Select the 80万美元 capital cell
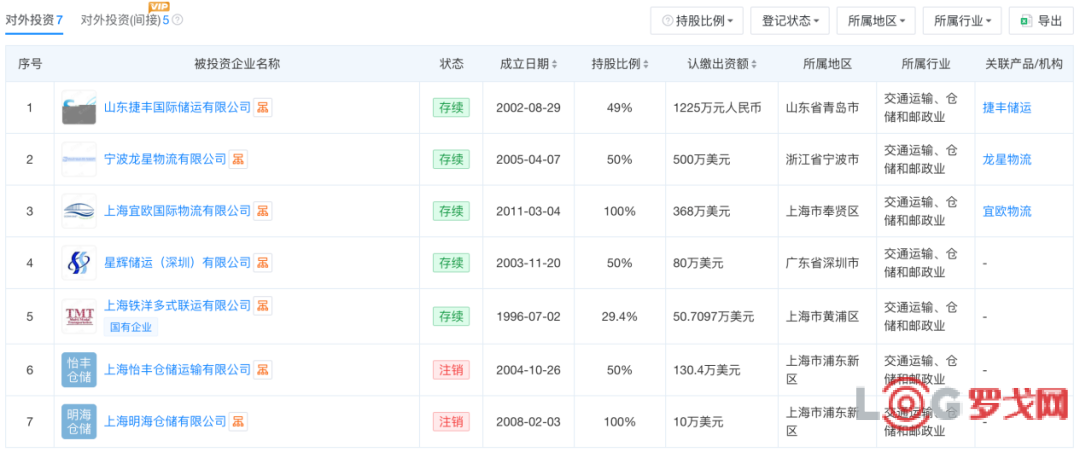1080x458 pixels. coord(698,263)
